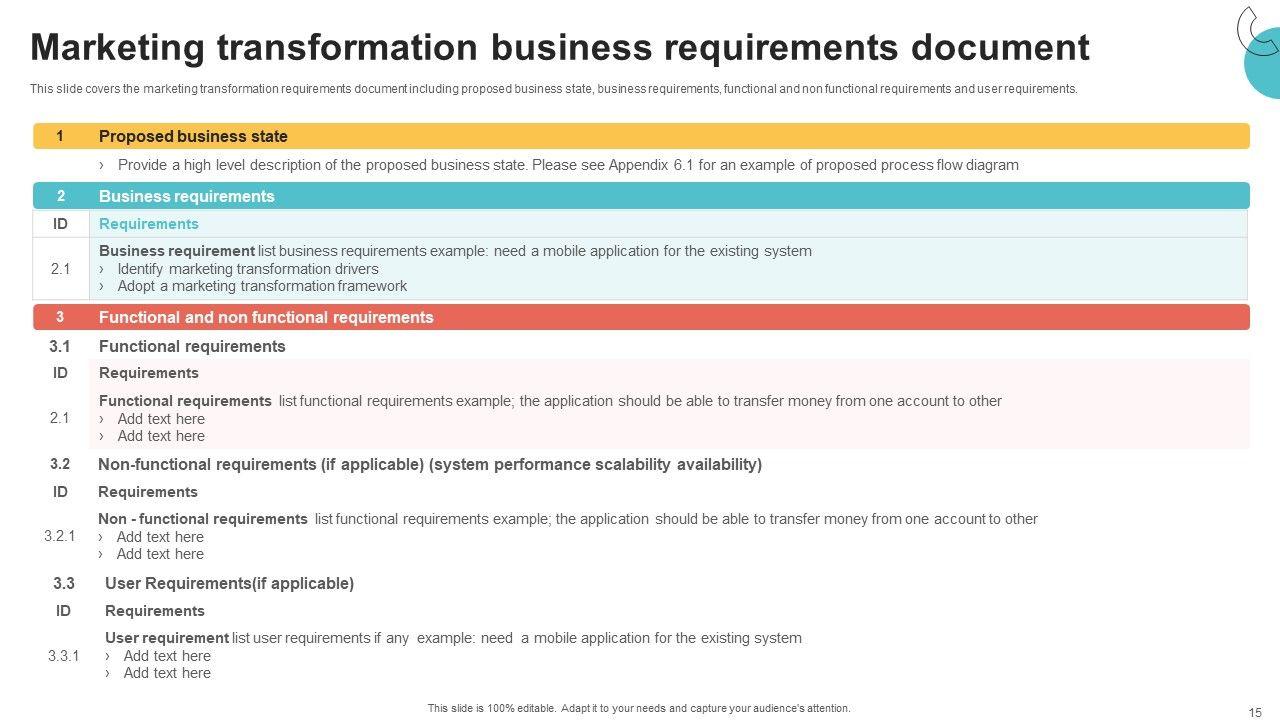Click second "Add text here" under Functional requirements
The image size is (1280, 720).
coord(161,436)
